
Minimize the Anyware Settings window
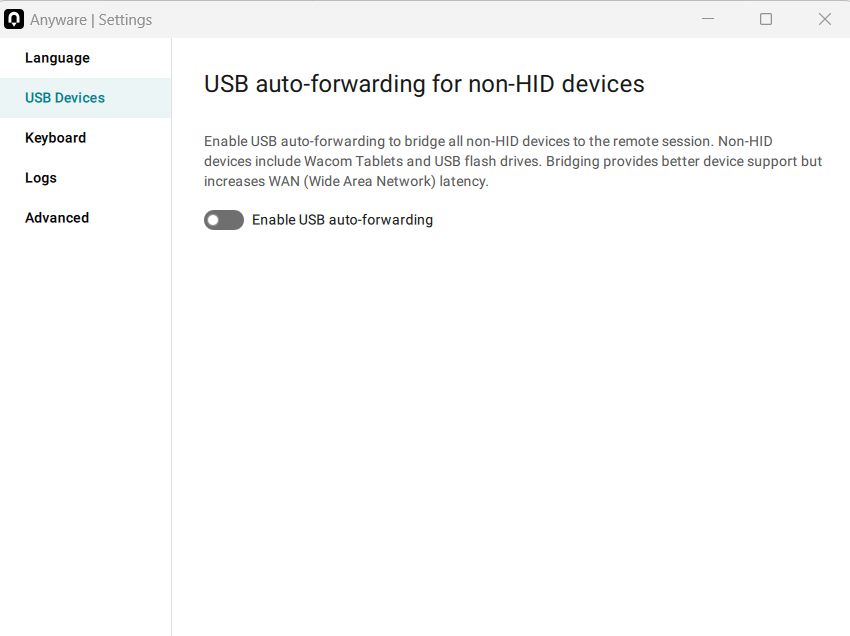pos(707,19)
